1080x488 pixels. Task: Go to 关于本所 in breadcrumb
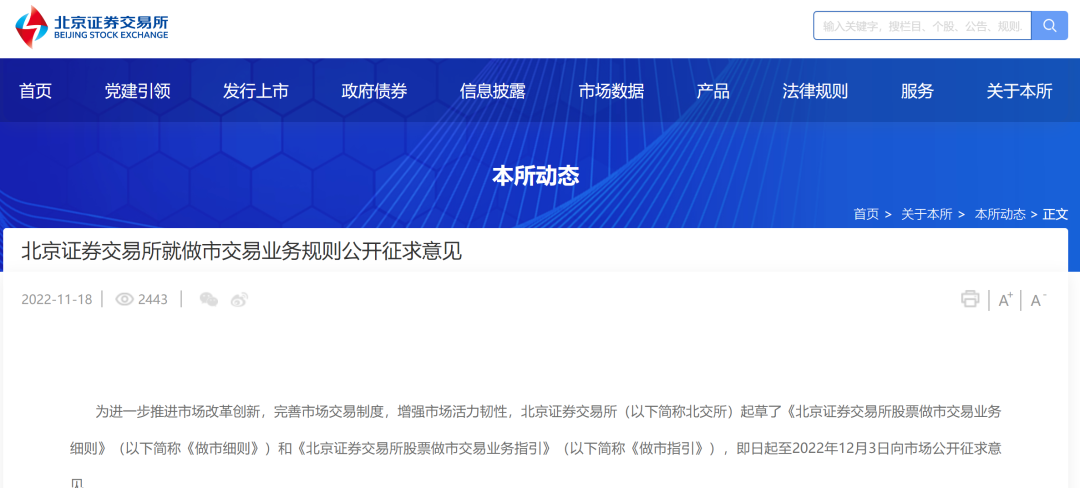(926, 214)
